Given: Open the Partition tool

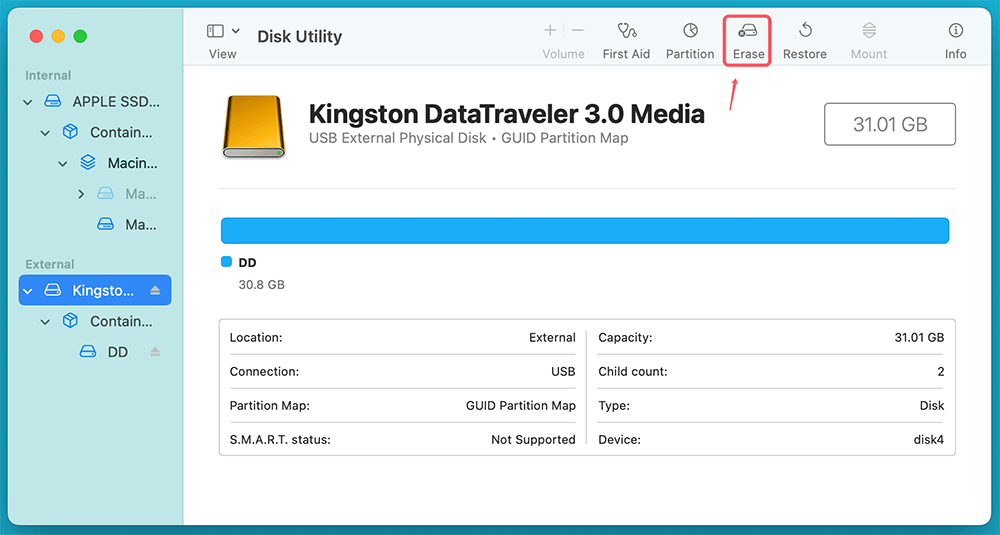Looking at the screenshot, I should [x=690, y=41].
